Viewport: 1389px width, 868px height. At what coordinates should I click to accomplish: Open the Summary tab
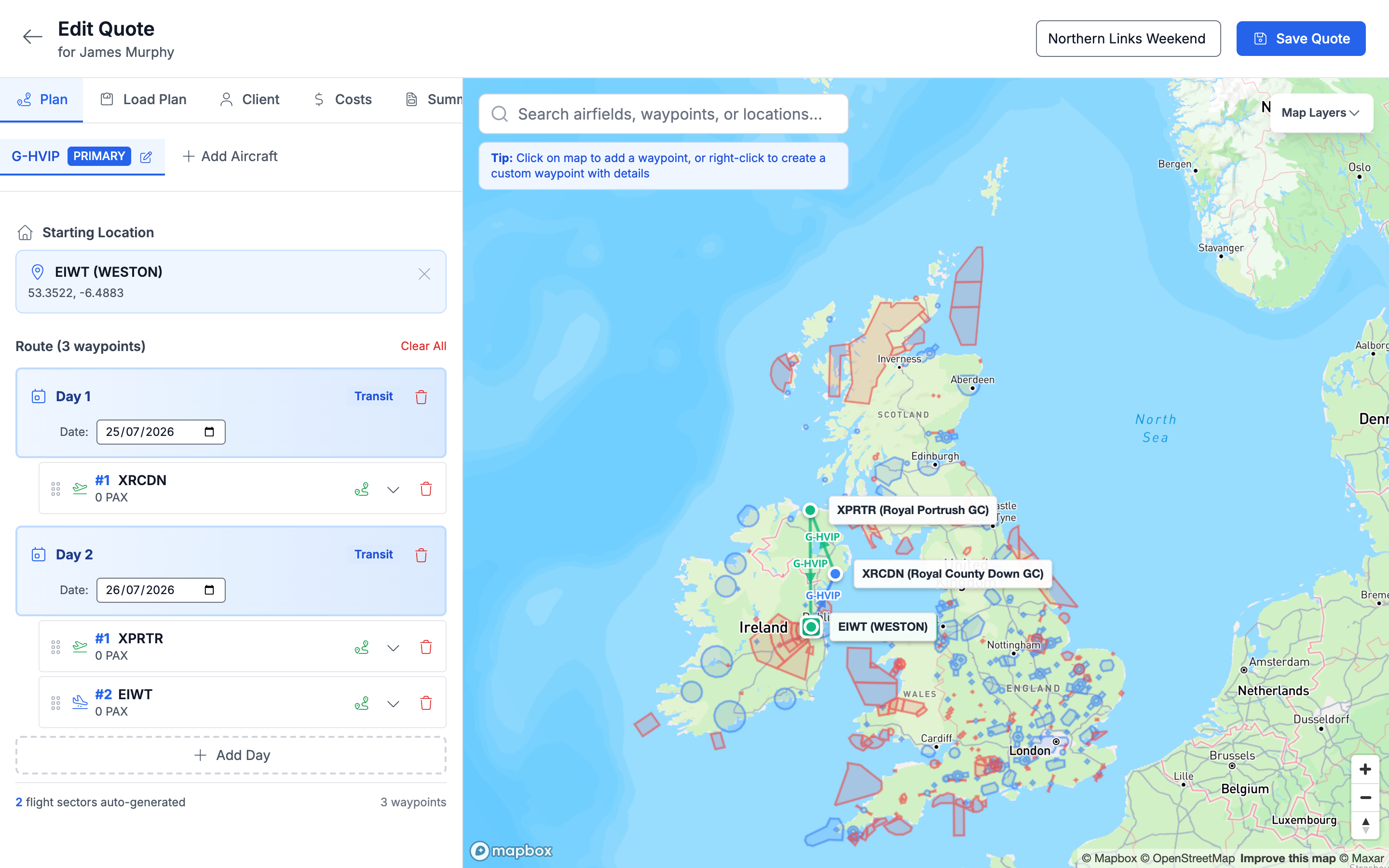coord(434,100)
